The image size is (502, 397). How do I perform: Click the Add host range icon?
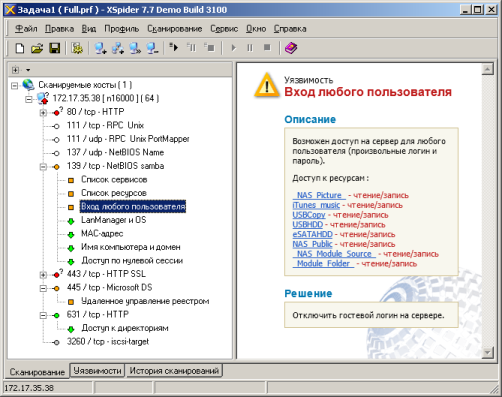tap(118, 48)
